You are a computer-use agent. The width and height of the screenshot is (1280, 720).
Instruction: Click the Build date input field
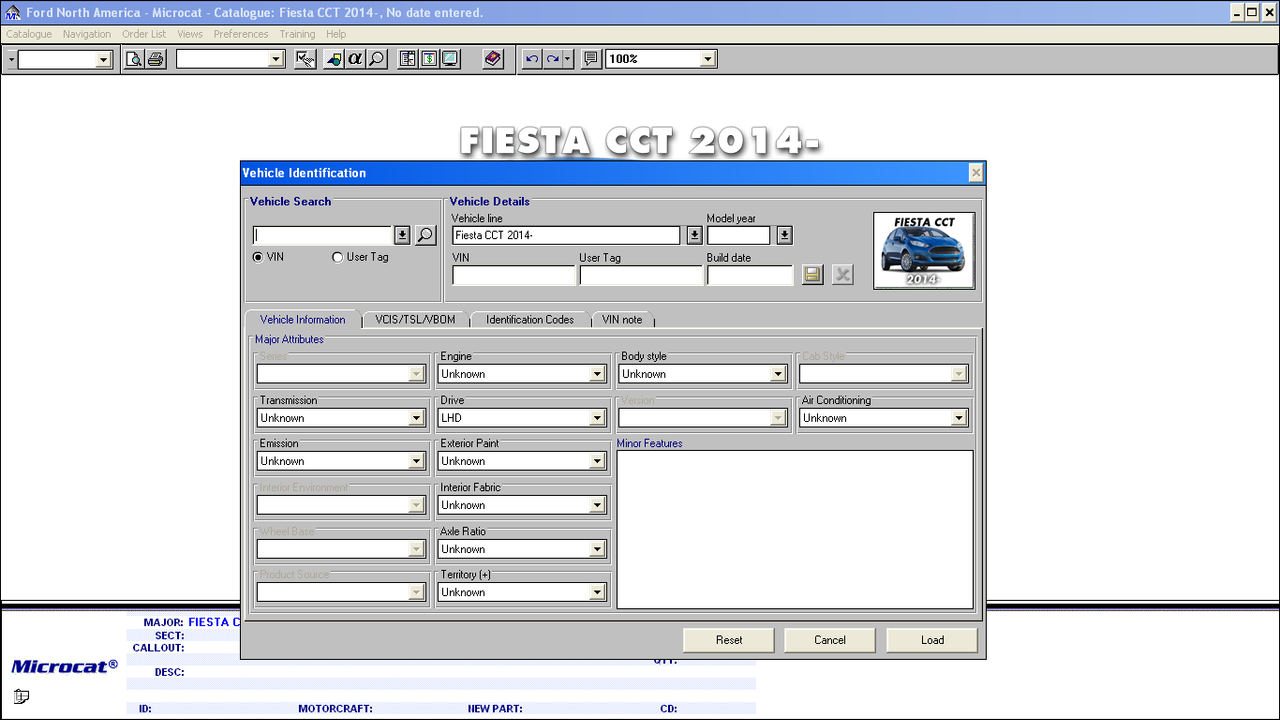tap(750, 275)
